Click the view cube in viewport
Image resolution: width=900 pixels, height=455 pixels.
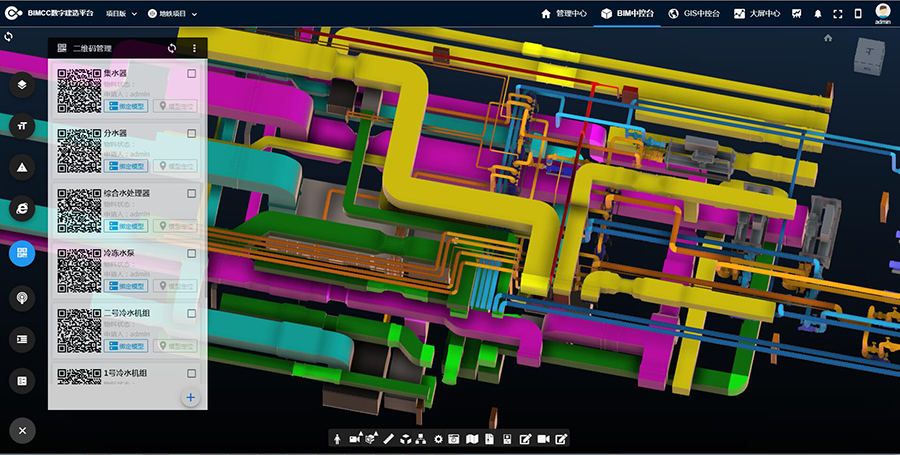click(869, 55)
